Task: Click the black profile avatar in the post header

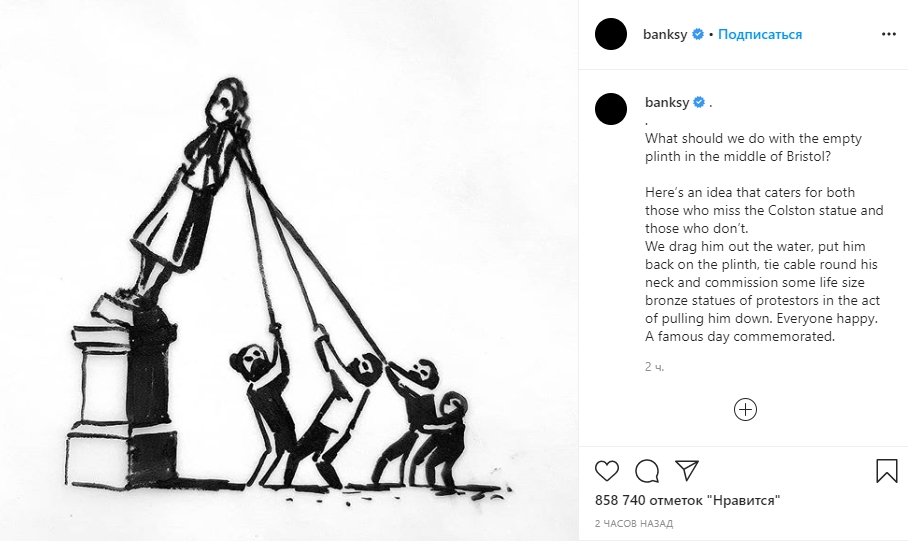Action: click(611, 34)
